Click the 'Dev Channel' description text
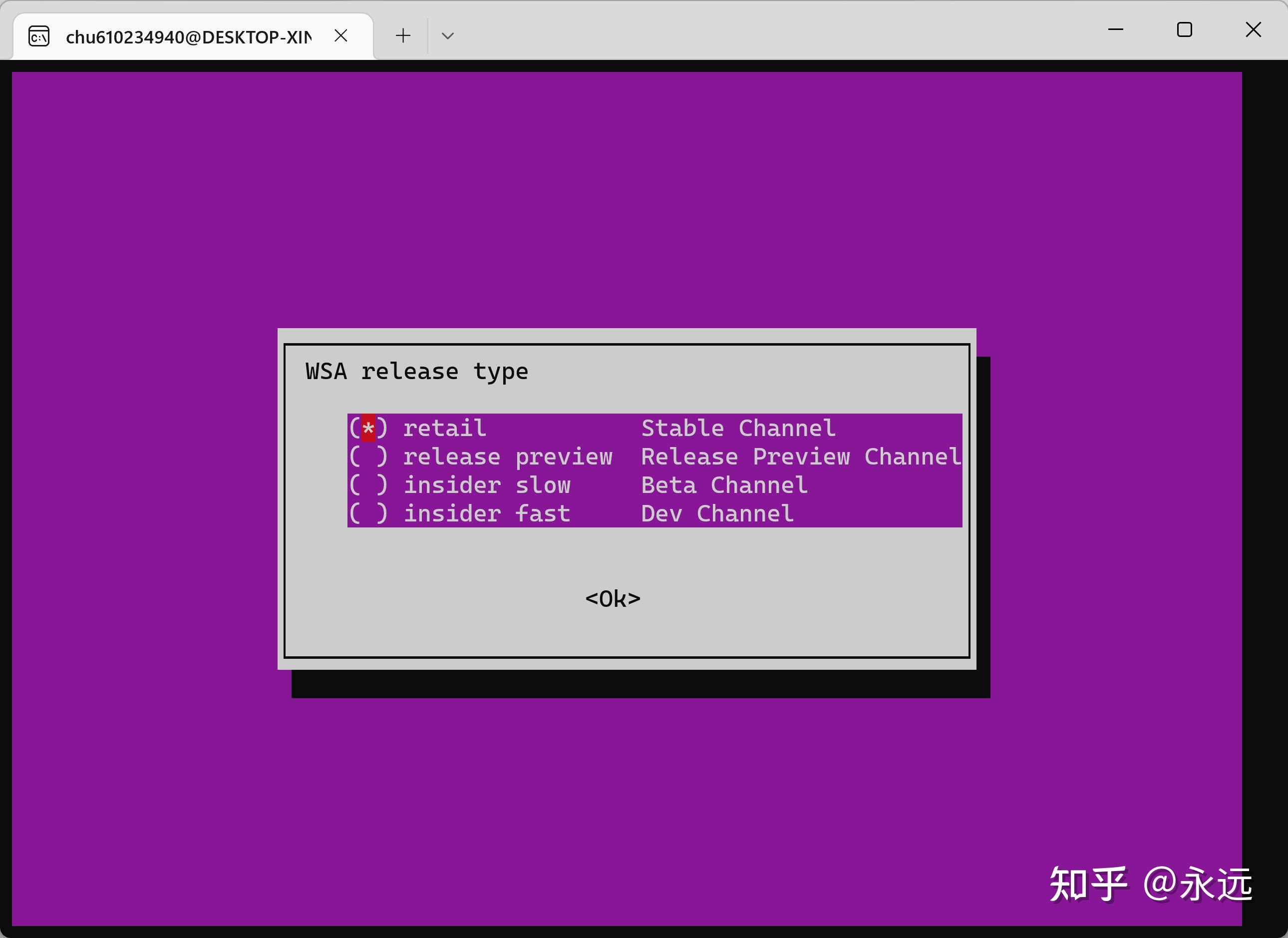The width and height of the screenshot is (1288, 938). [717, 513]
